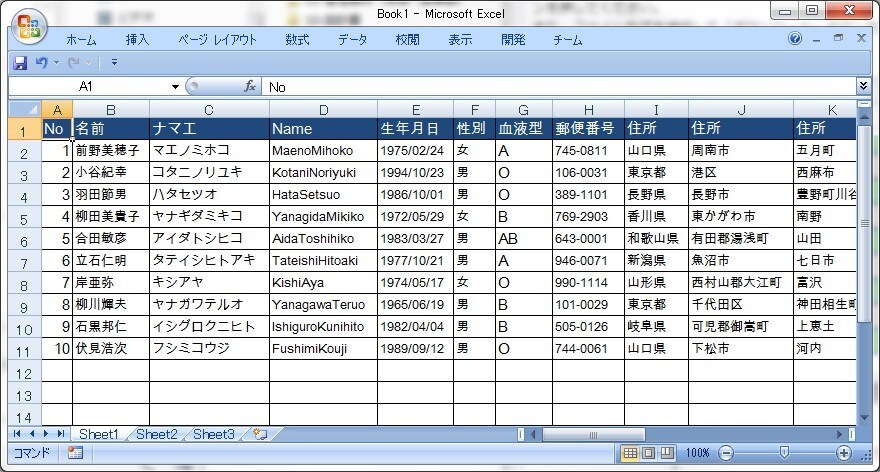Click the vertical scroll down arrow
This screenshot has width=880, height=472.
coord(864,418)
